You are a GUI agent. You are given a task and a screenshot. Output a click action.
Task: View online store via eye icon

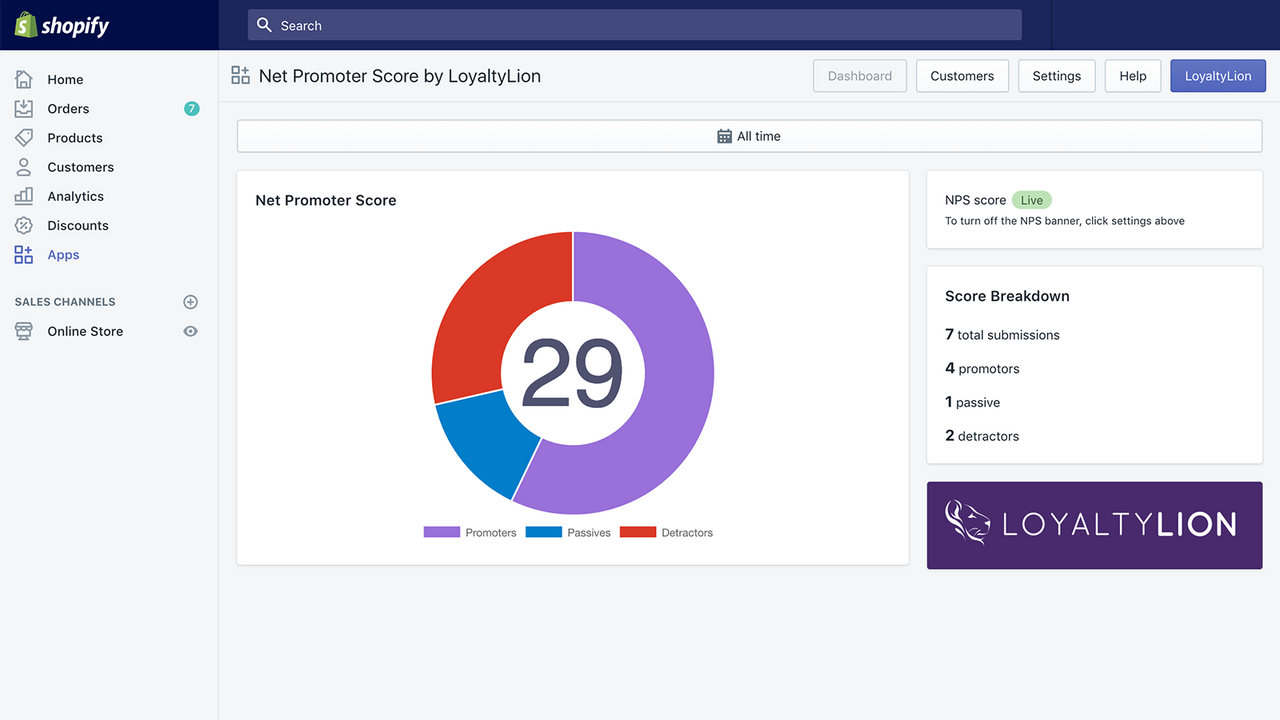190,331
